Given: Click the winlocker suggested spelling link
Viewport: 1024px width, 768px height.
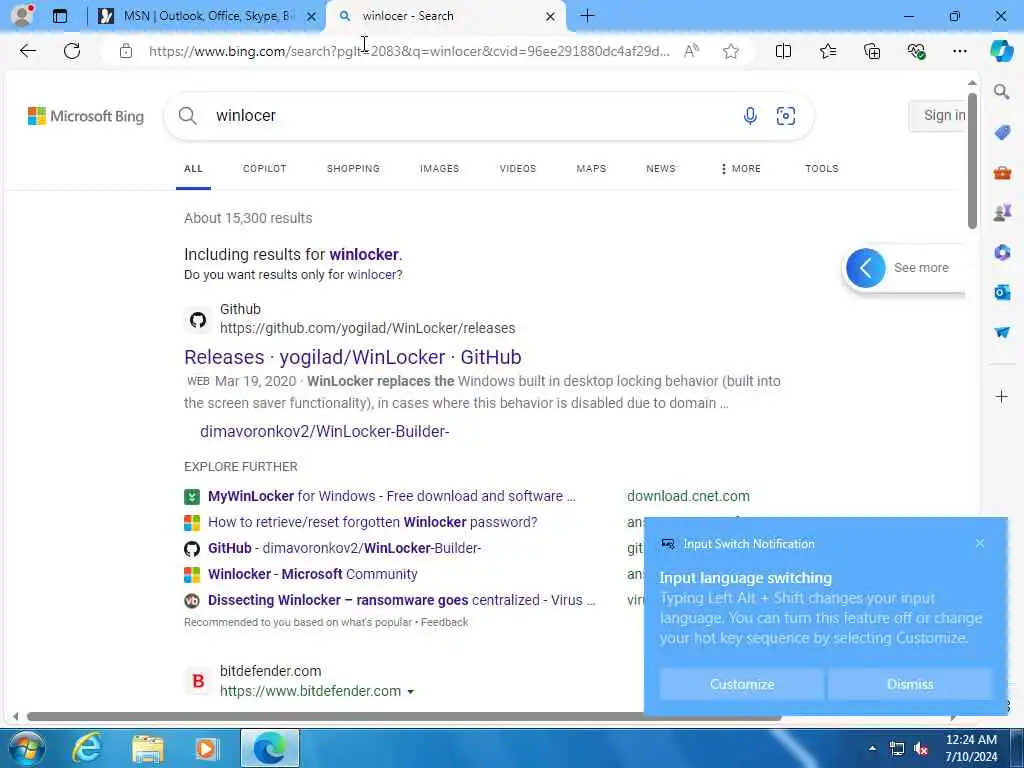Looking at the screenshot, I should (364, 254).
